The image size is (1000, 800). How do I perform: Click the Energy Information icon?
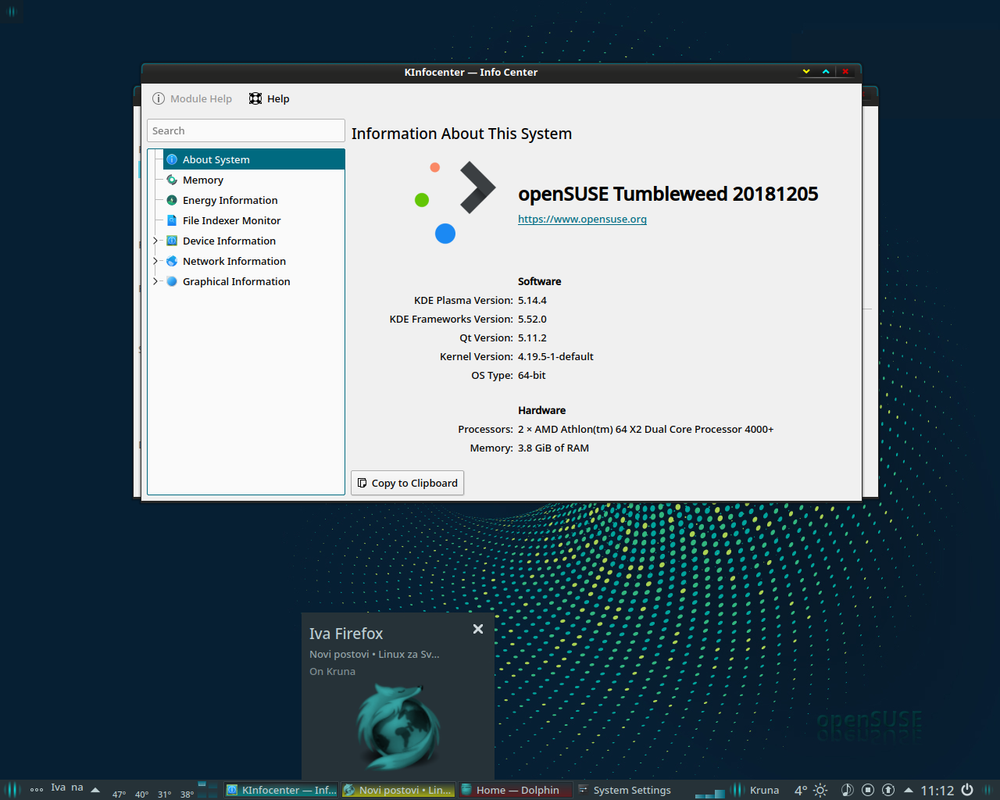[172, 200]
